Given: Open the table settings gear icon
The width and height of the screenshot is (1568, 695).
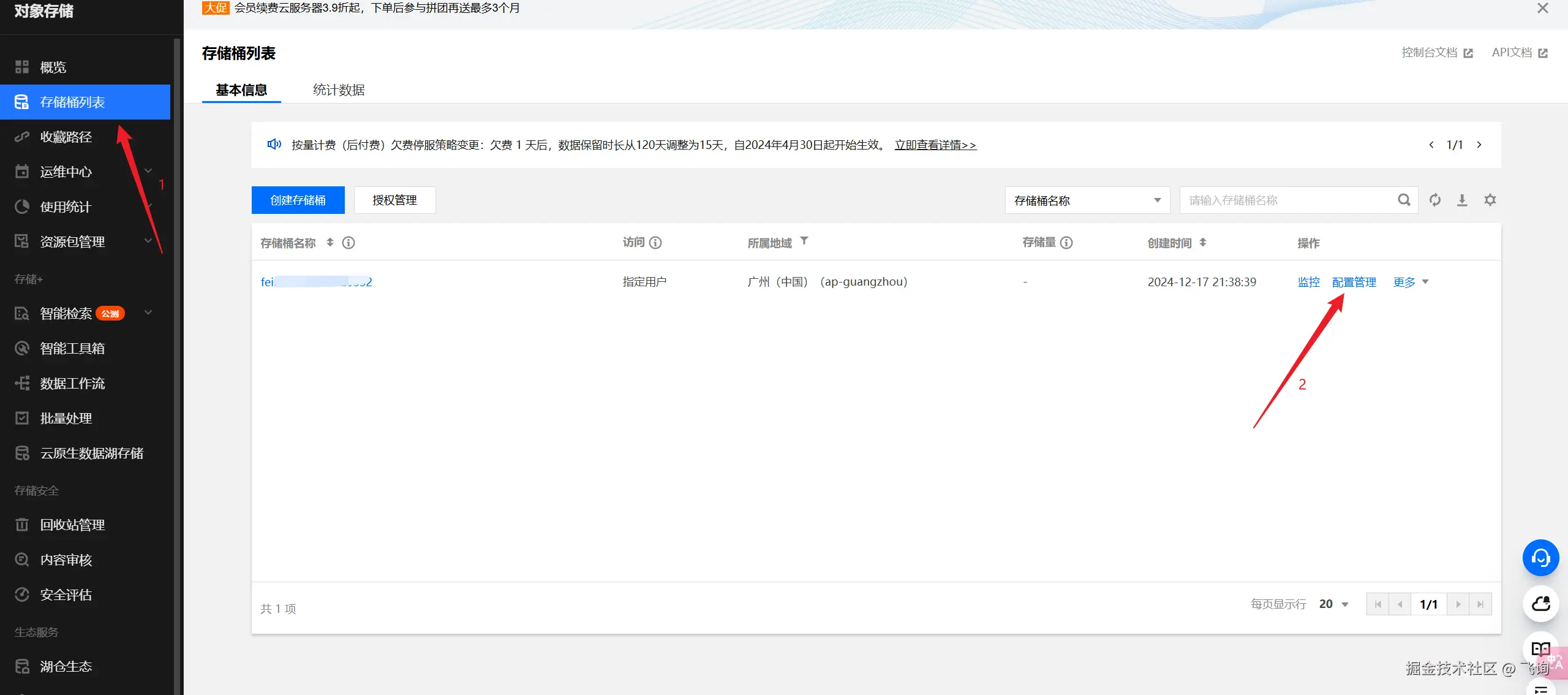Looking at the screenshot, I should point(1490,200).
